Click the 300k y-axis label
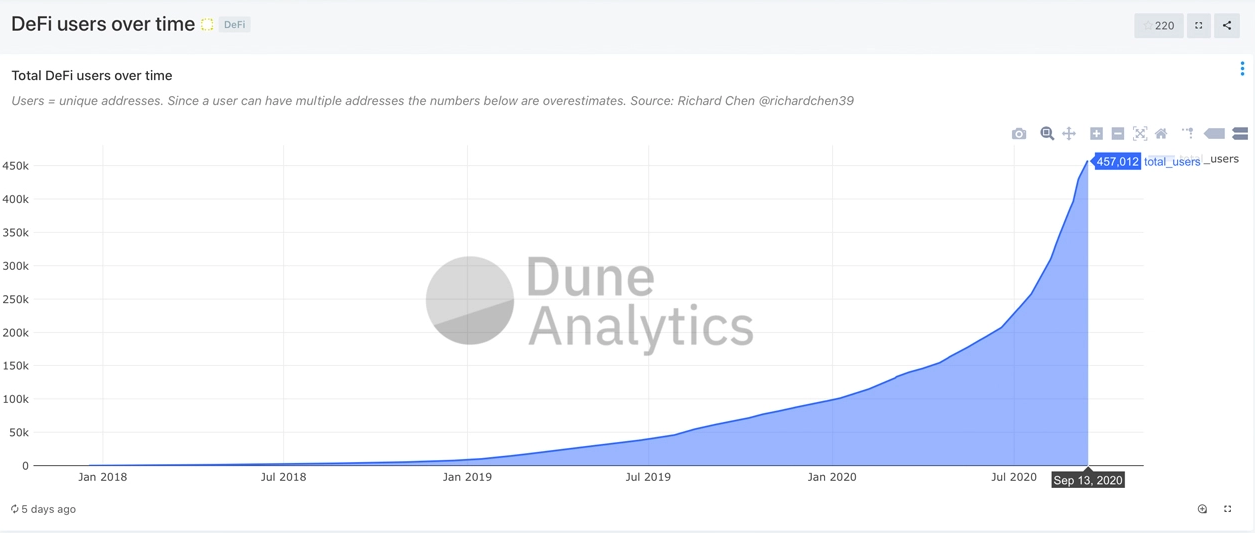 coord(16,266)
